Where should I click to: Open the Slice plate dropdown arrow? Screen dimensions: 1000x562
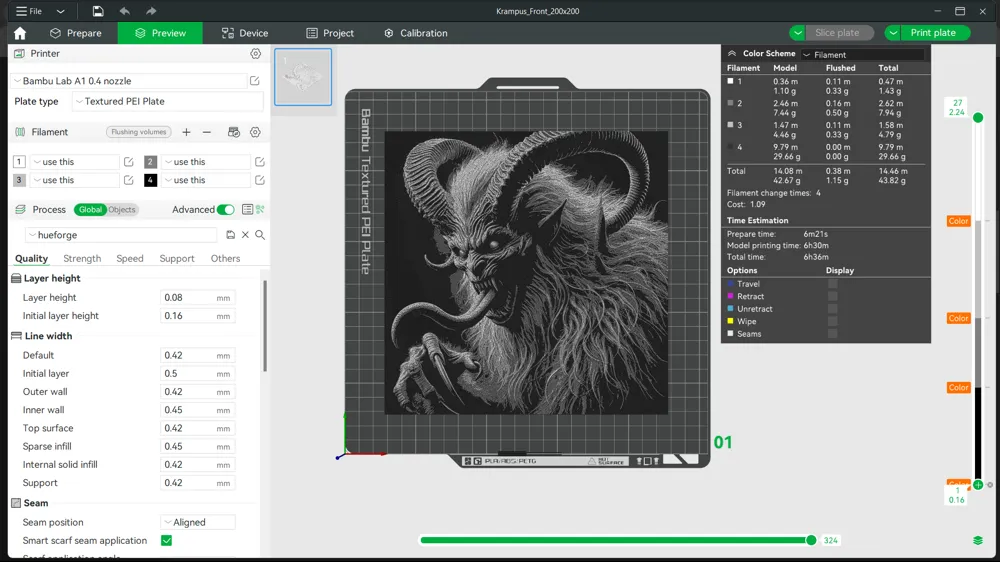pos(797,33)
